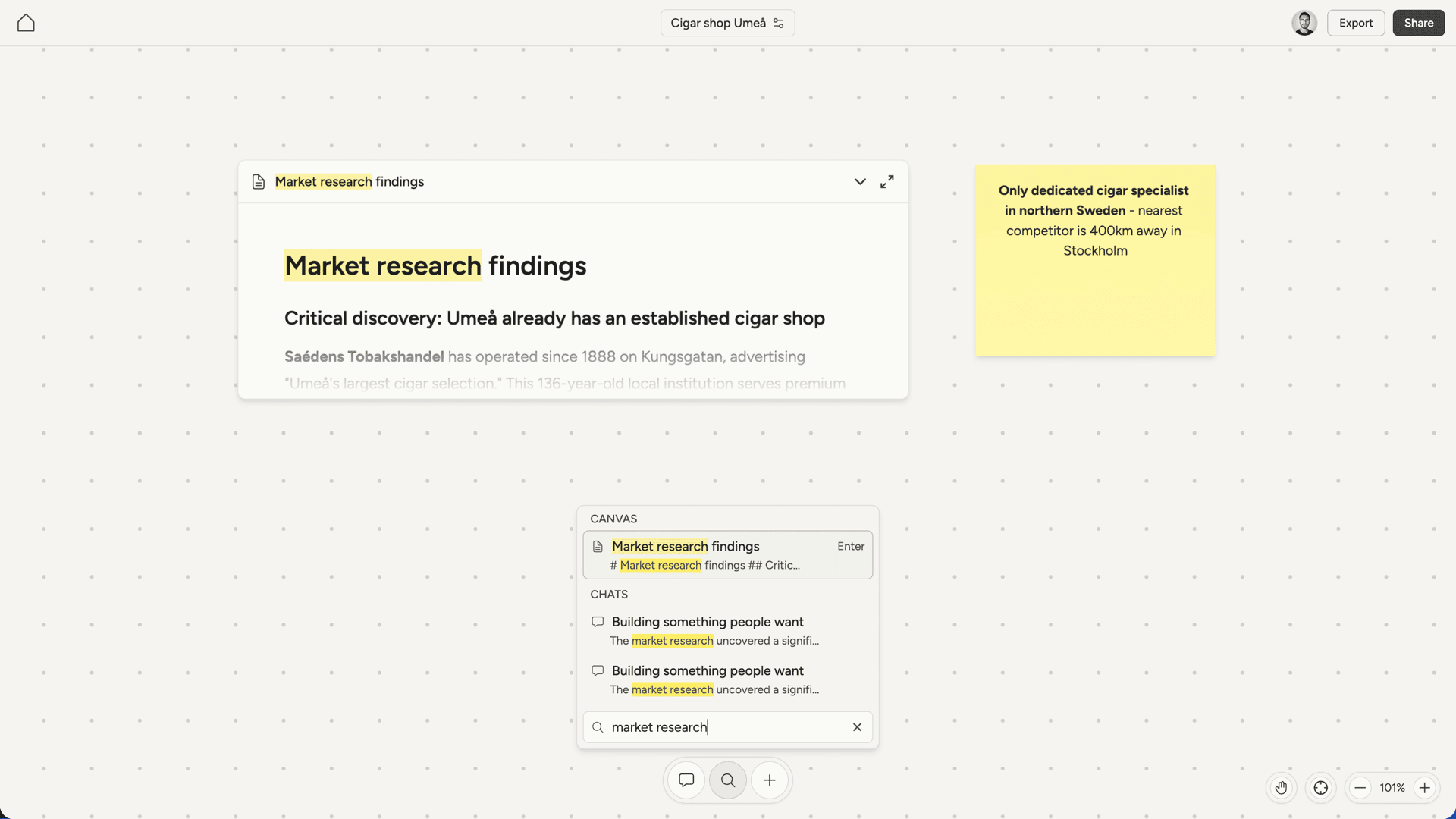Open project settings next to Cigar shop Umeå
The width and height of the screenshot is (1456, 819).
778,23
